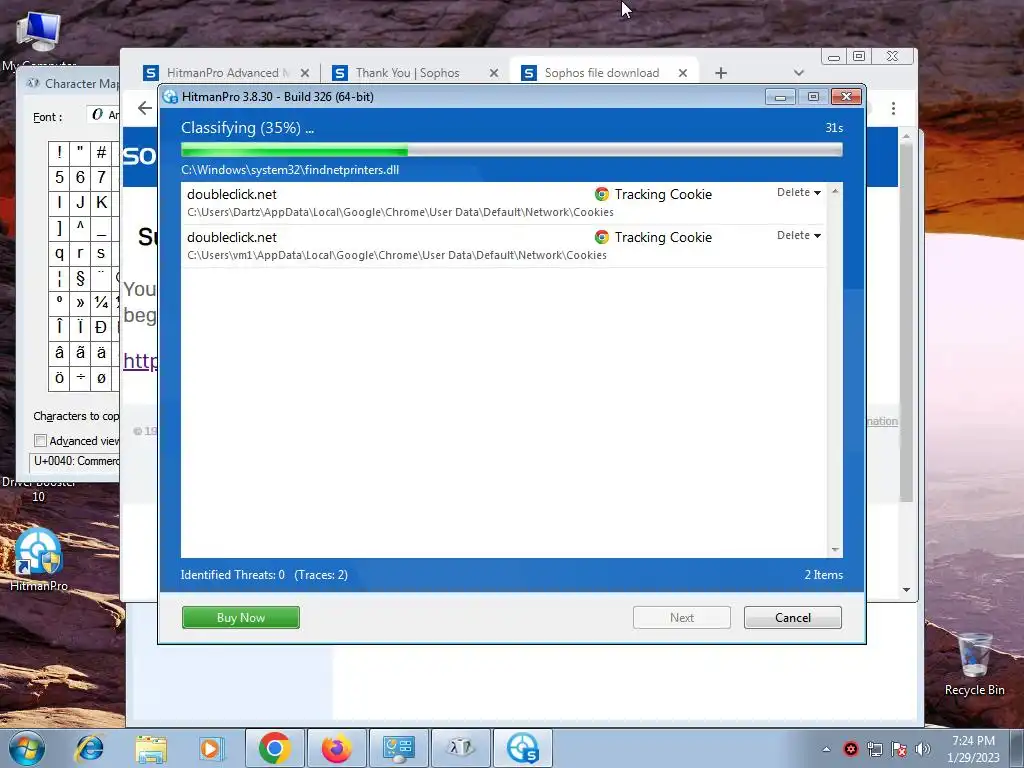Open Font dropdown in Character Map
1024x768 pixels.
[103, 115]
